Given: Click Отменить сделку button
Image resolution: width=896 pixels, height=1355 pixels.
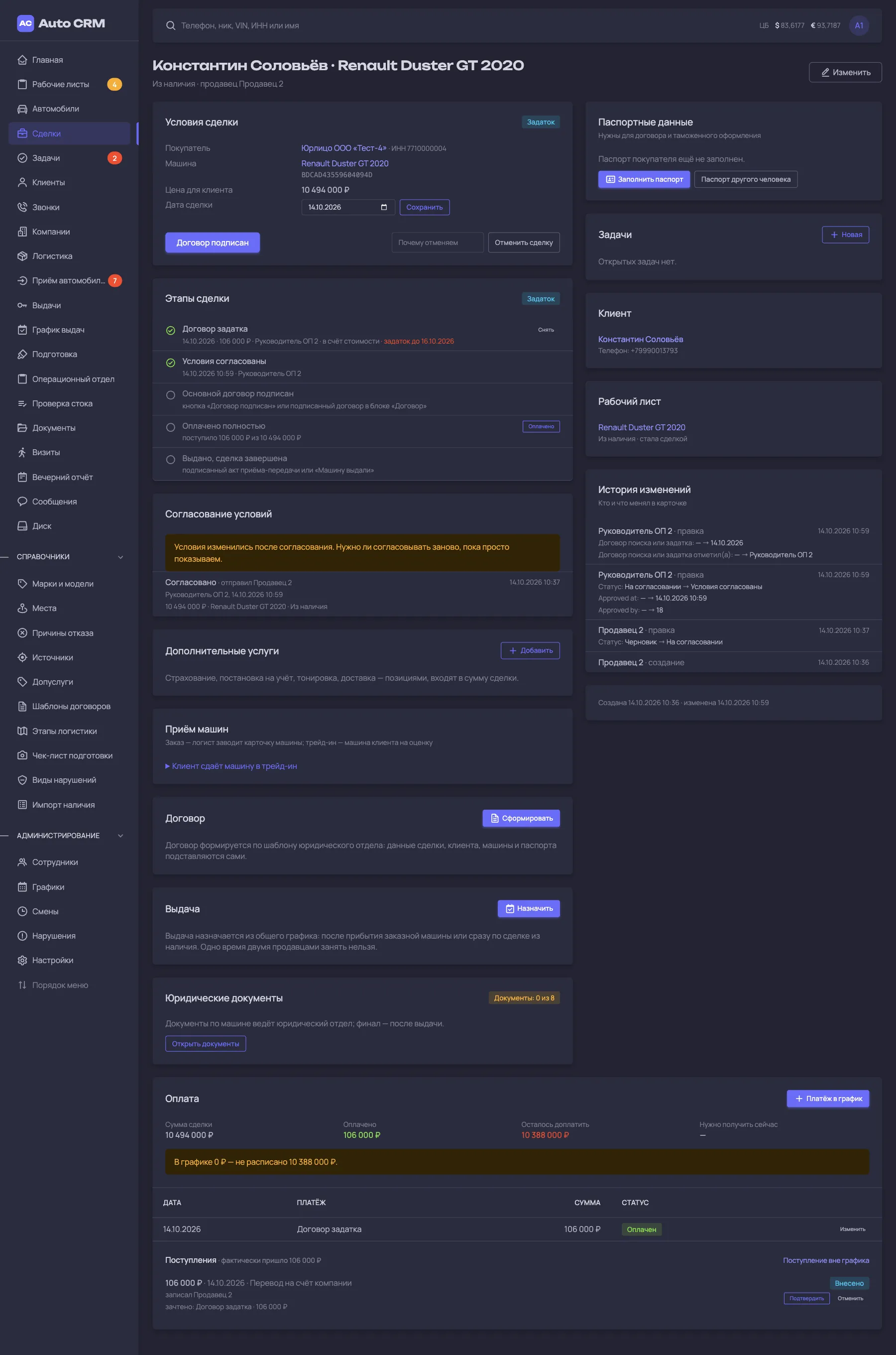Looking at the screenshot, I should (524, 243).
